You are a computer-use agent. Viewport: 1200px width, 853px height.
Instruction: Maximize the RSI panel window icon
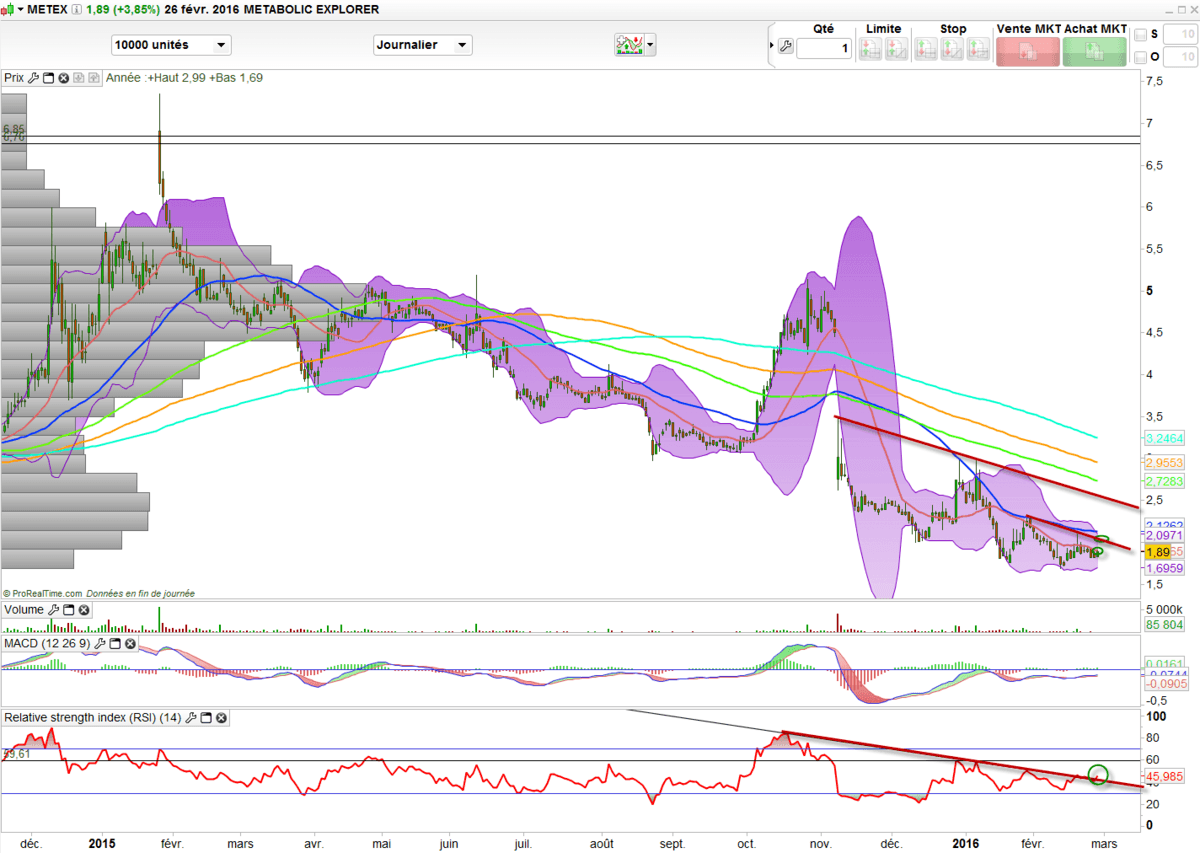pos(207,718)
